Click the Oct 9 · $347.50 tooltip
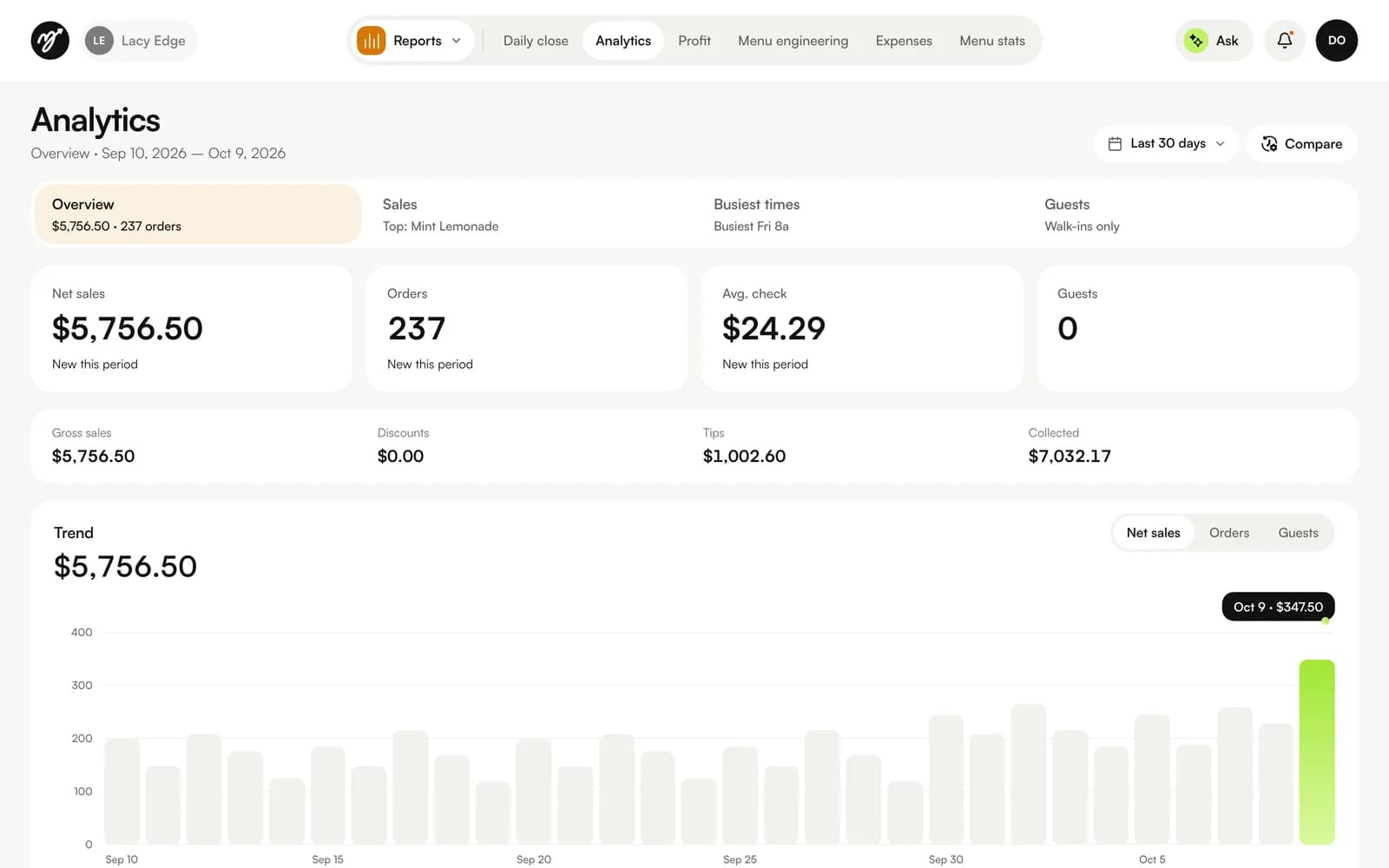 click(1278, 607)
